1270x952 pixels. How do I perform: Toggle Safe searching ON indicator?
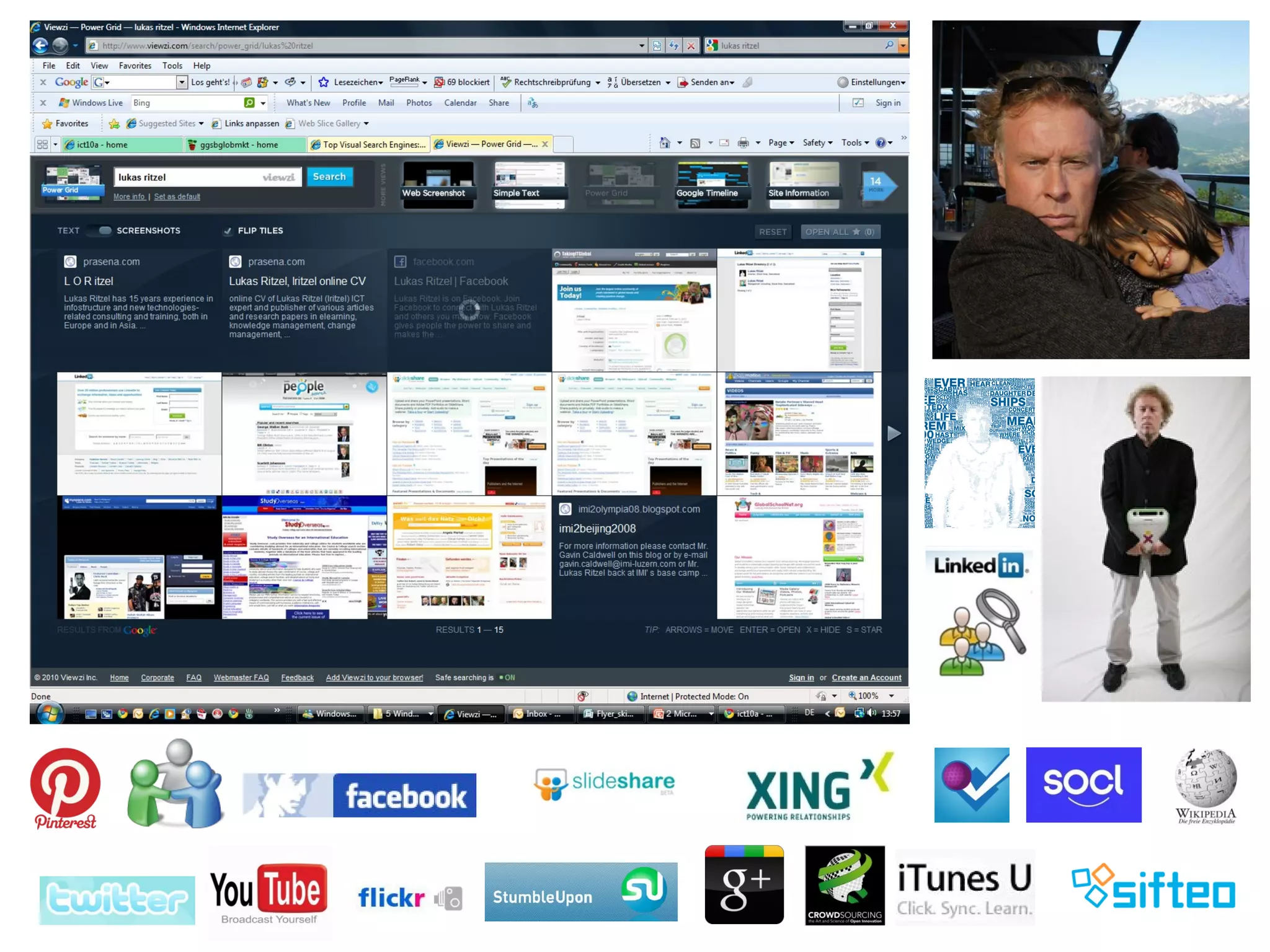click(x=507, y=677)
